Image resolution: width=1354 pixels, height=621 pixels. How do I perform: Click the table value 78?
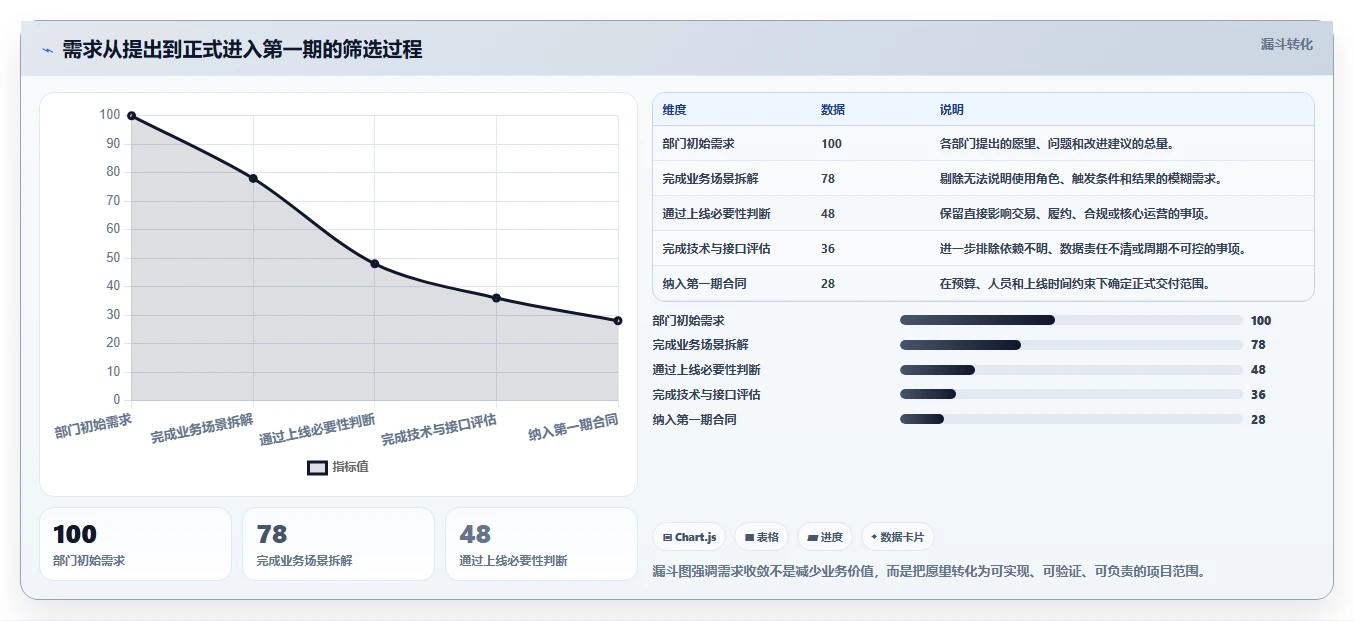828,179
